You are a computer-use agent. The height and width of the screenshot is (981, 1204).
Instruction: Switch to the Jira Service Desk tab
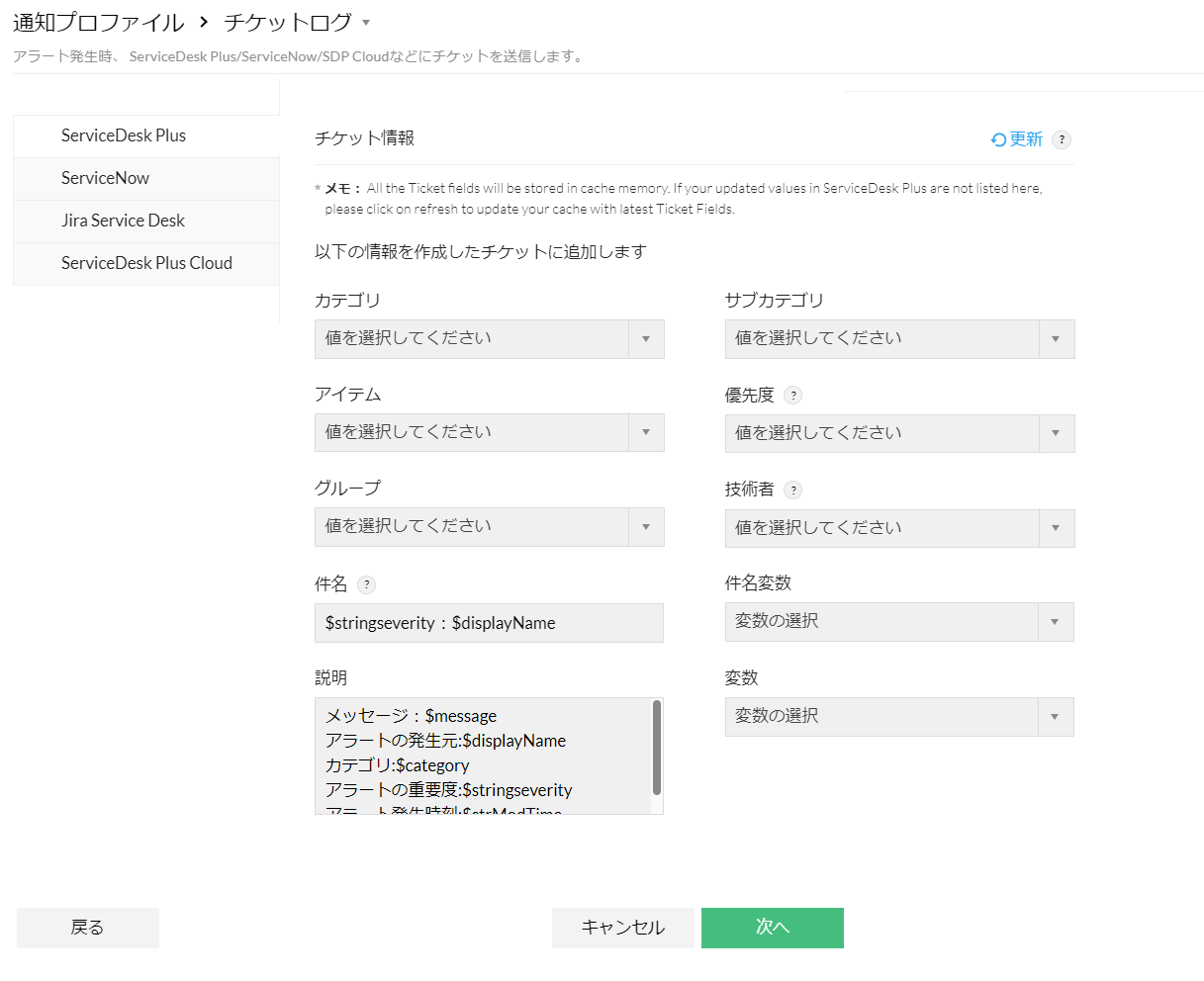123,222
